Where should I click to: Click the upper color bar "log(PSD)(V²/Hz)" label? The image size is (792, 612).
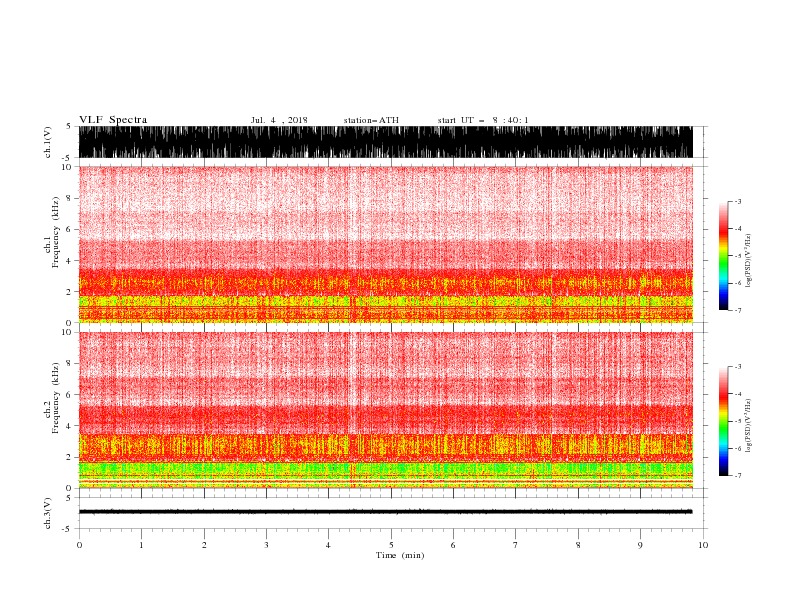click(748, 261)
